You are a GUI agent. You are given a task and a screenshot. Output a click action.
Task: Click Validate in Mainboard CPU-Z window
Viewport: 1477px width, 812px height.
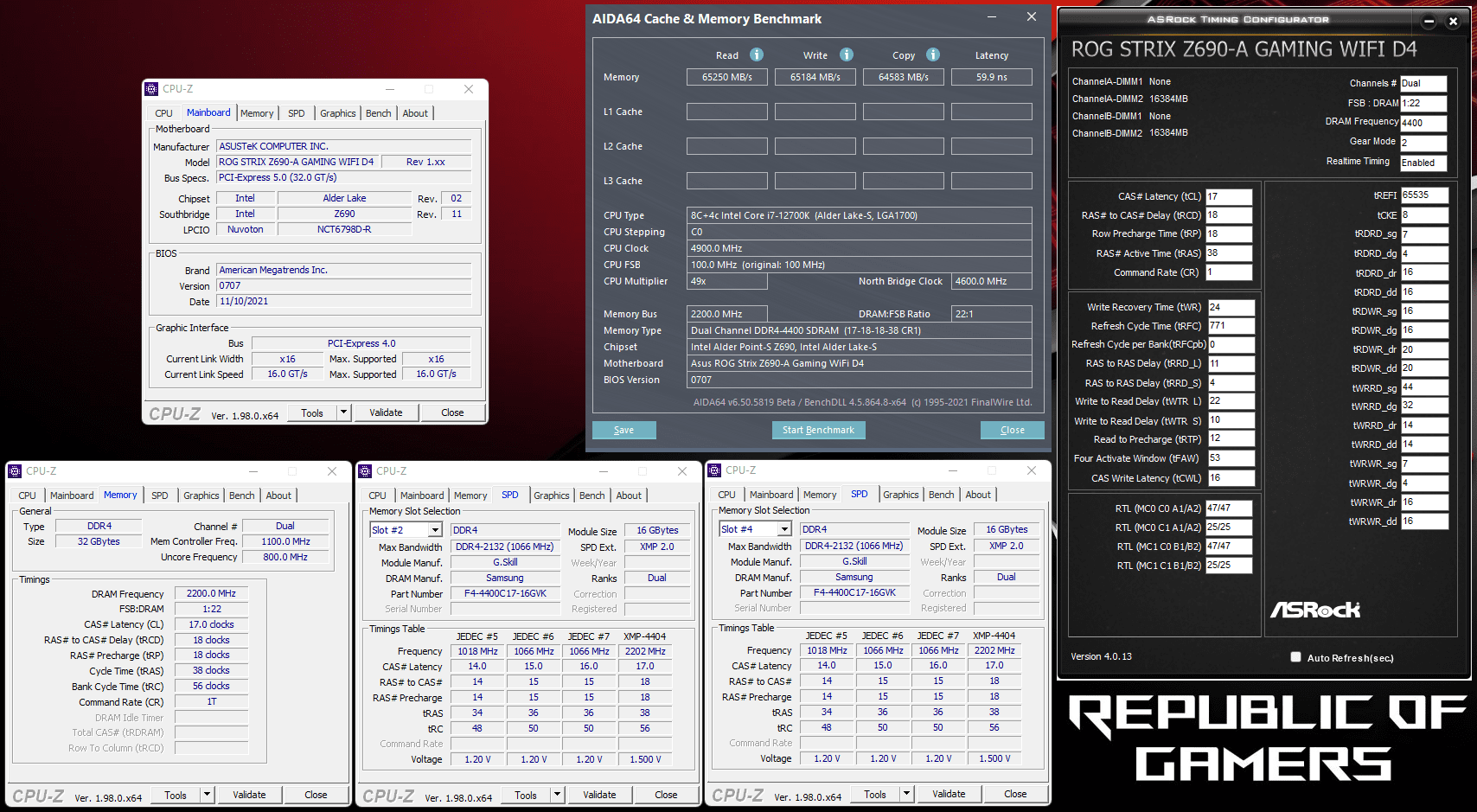(x=386, y=412)
